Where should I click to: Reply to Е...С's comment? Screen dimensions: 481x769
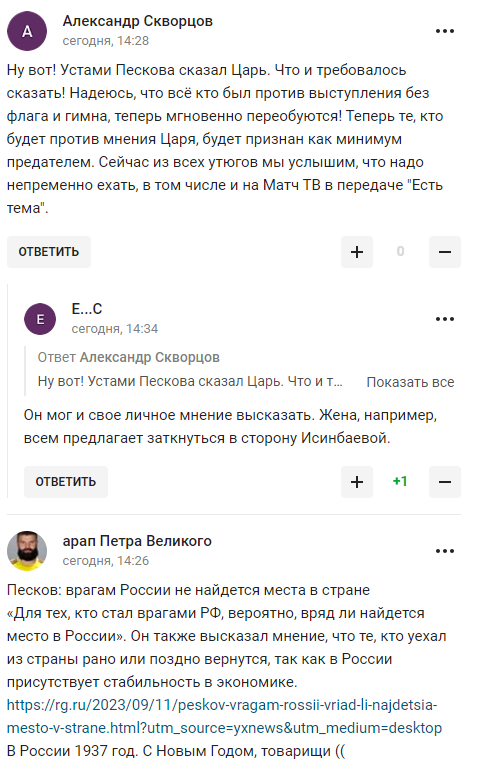pyautogui.click(x=66, y=482)
